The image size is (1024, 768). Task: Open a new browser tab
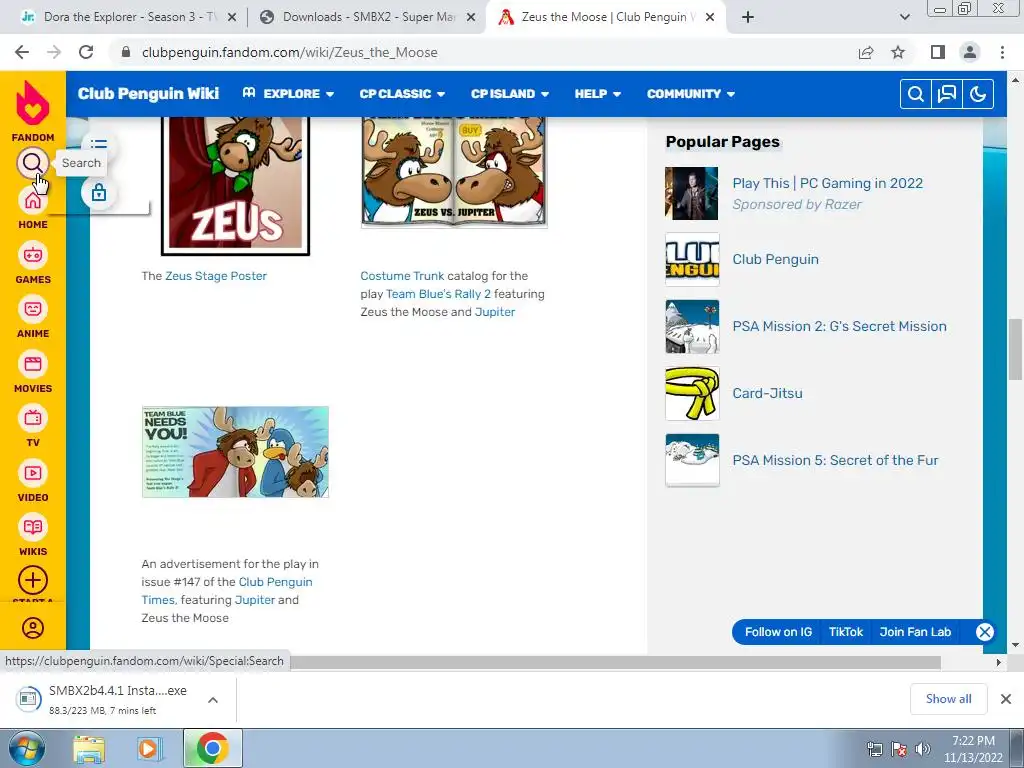(748, 17)
